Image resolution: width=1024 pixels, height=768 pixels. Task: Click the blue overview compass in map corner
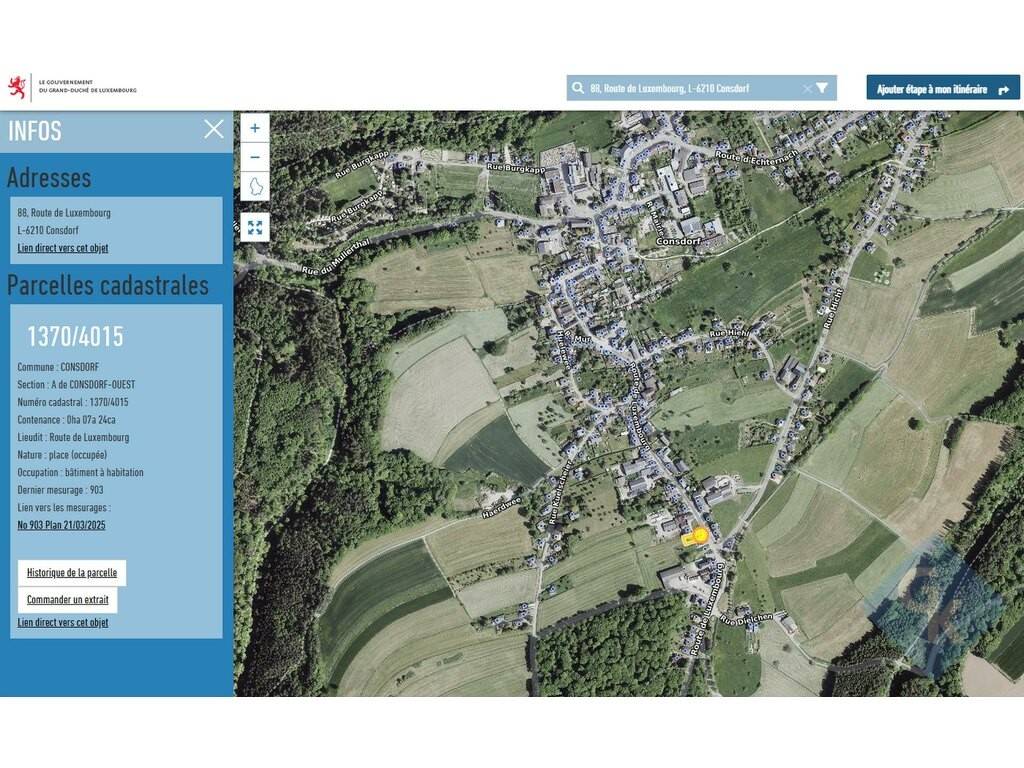point(933,604)
